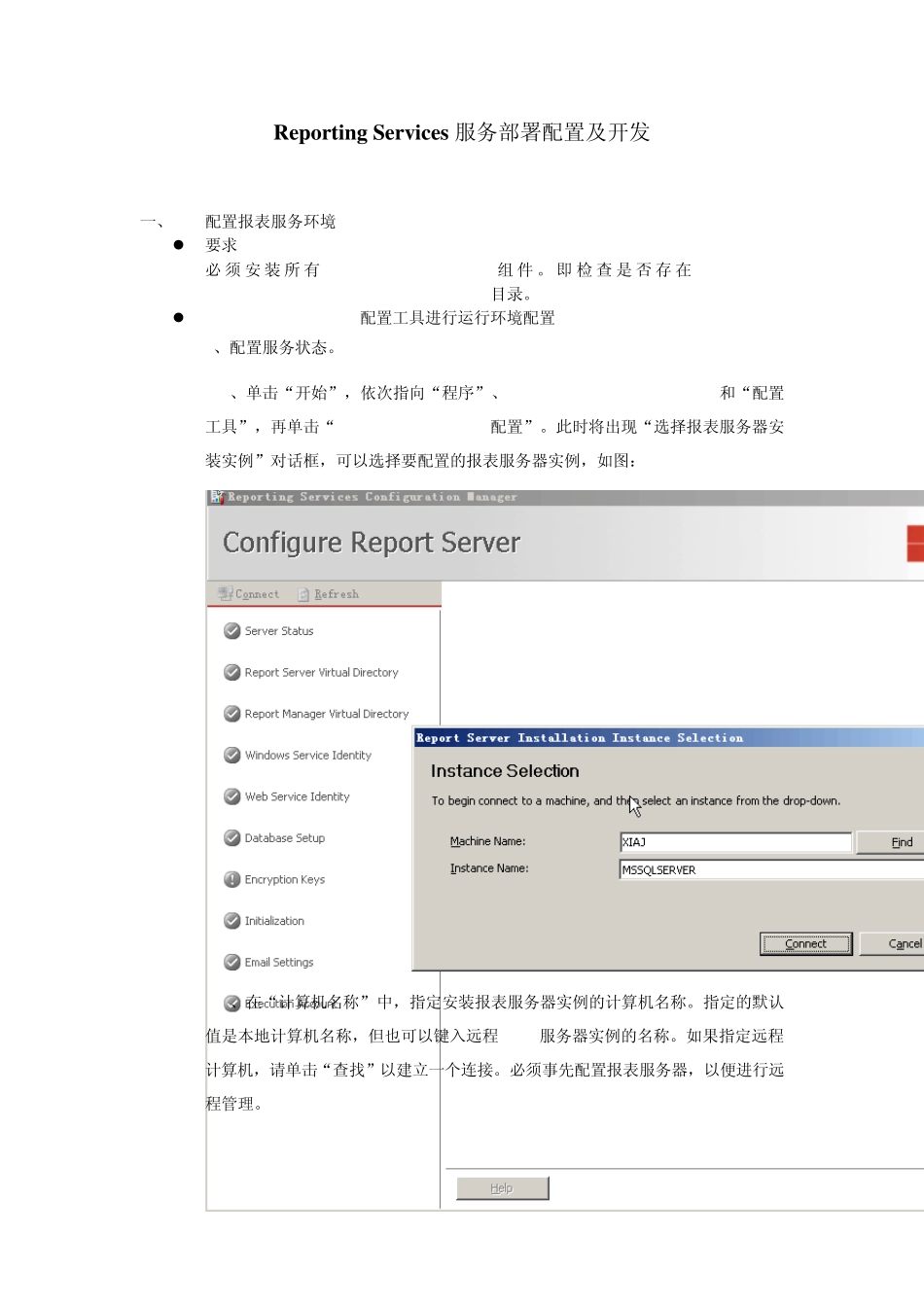Click the Help button

502,1188
